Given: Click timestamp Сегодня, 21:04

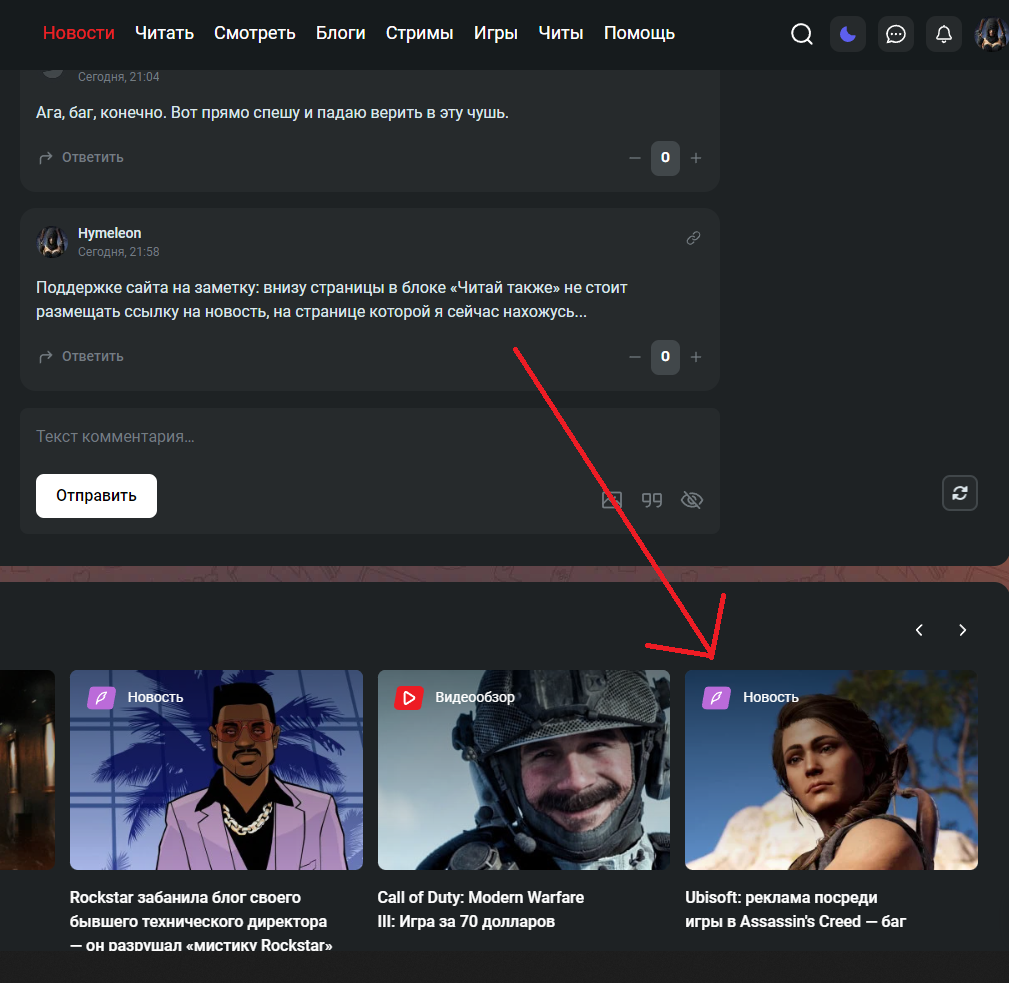Looking at the screenshot, I should point(118,77).
